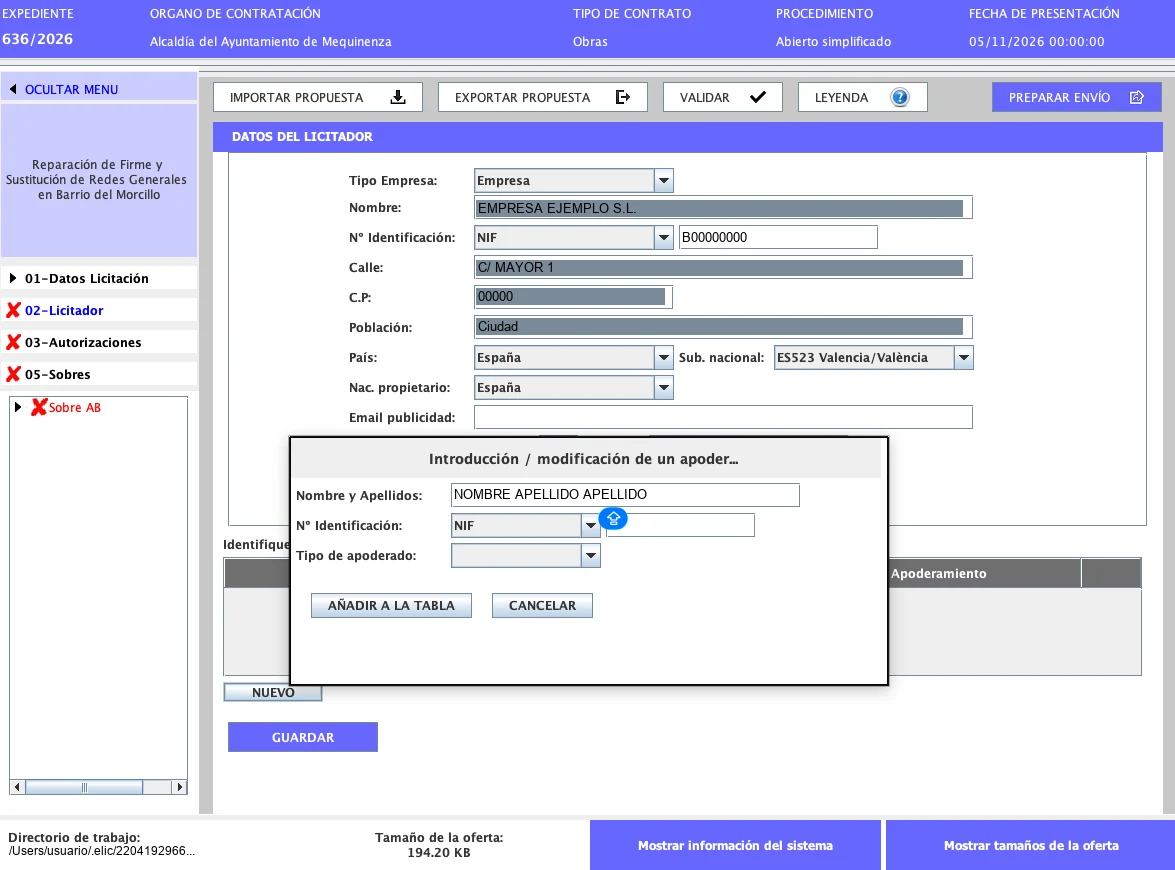
Task: Click the Nombre field with Empresa Ejemplo S.L.
Action: pyautogui.click(x=723, y=208)
